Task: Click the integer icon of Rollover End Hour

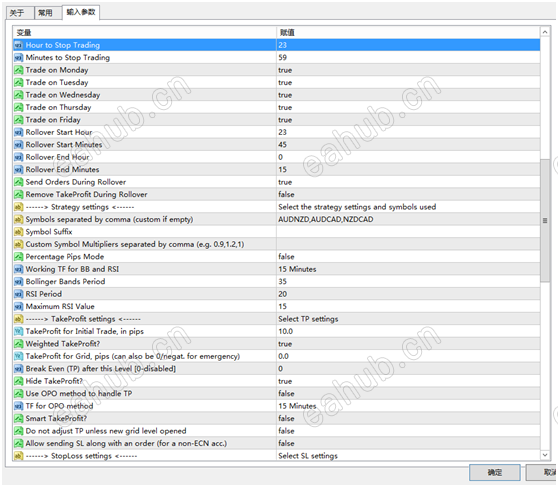Action: point(19,157)
